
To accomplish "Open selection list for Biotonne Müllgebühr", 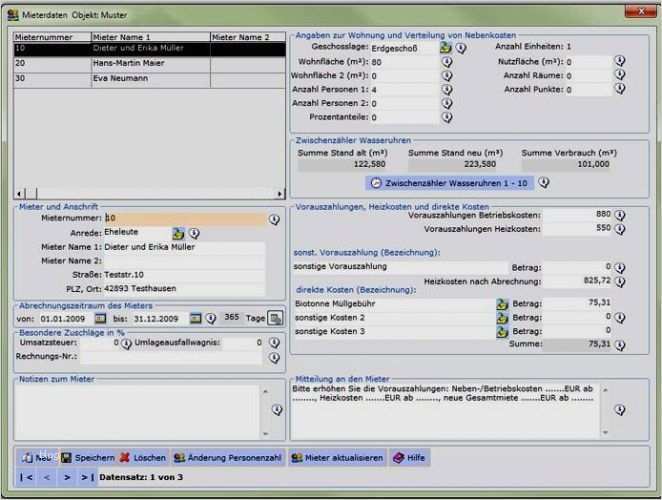I will [x=502, y=304].
